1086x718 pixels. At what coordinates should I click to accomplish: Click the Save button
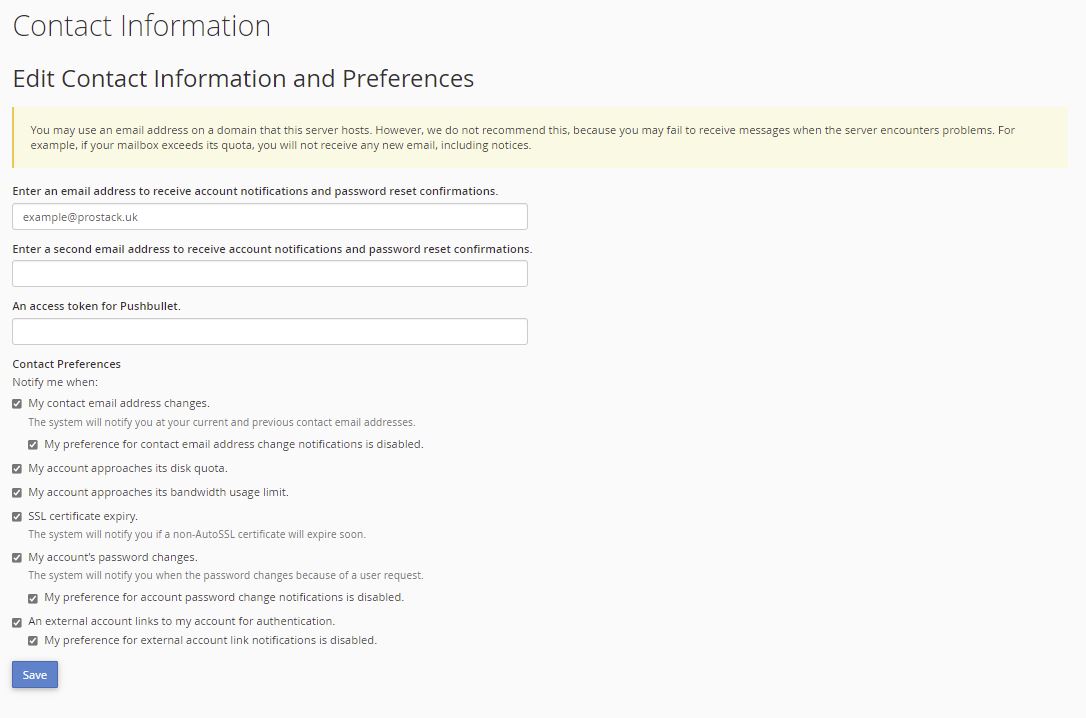pyautogui.click(x=35, y=675)
